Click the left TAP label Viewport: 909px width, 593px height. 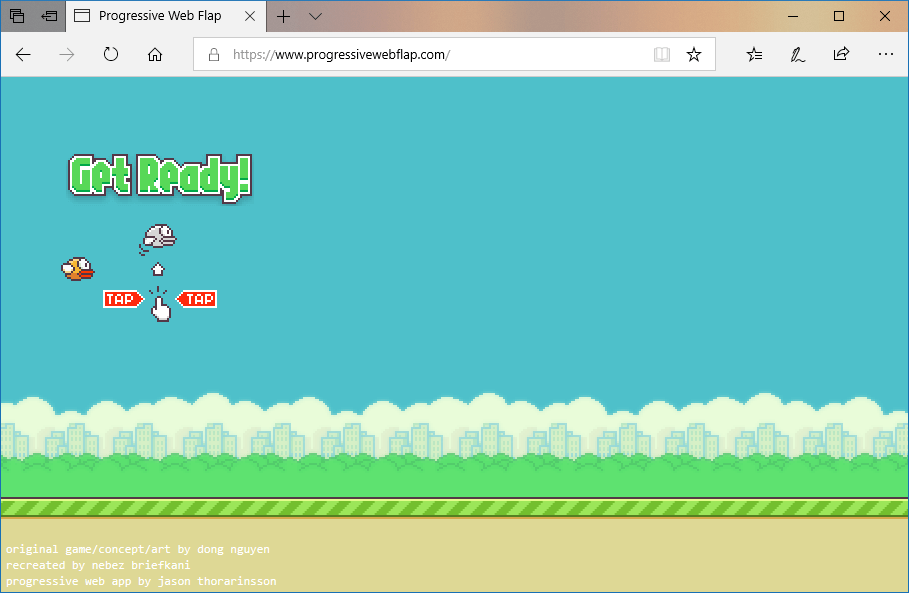point(123,299)
